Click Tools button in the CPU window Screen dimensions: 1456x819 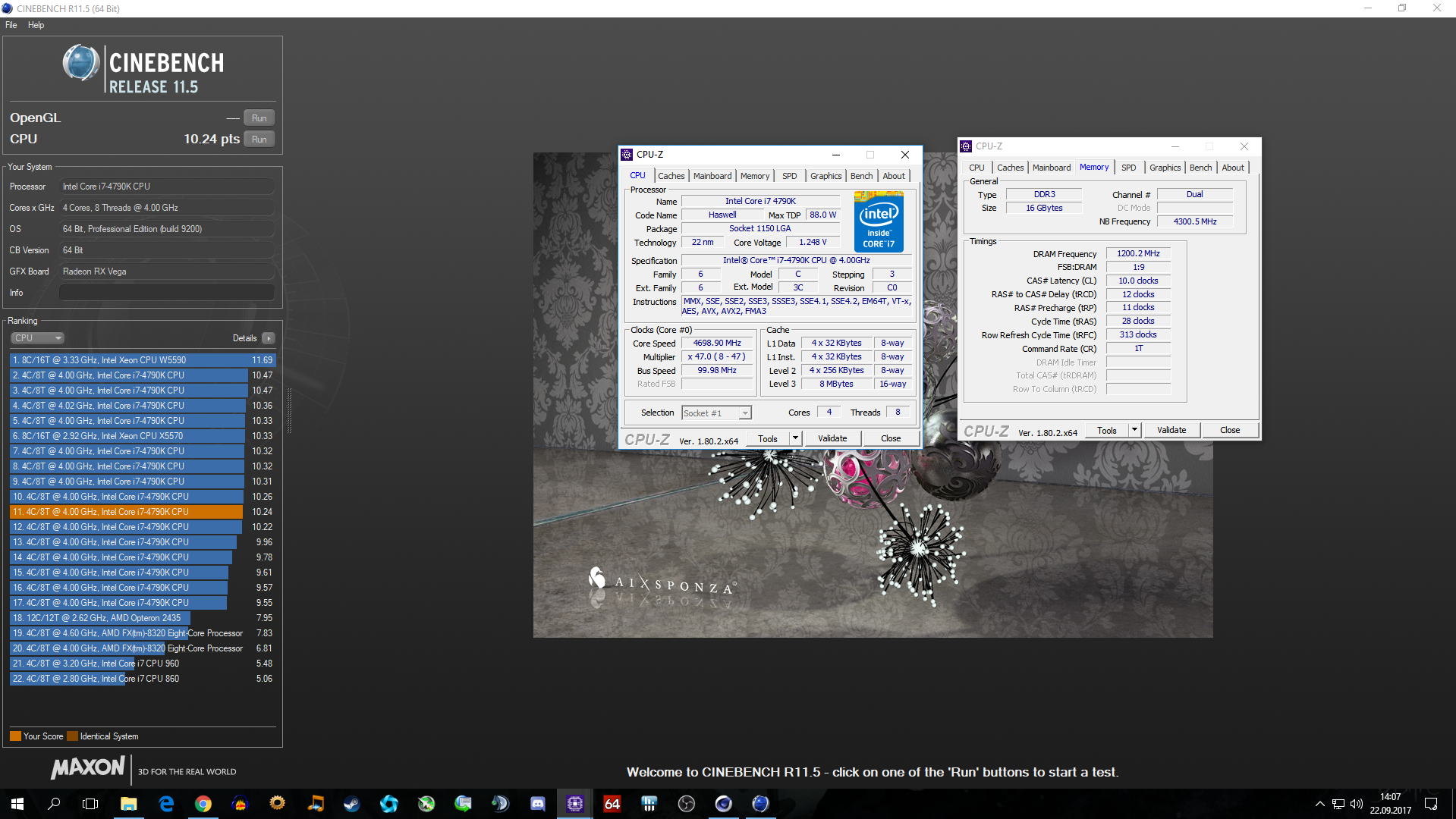(x=768, y=439)
